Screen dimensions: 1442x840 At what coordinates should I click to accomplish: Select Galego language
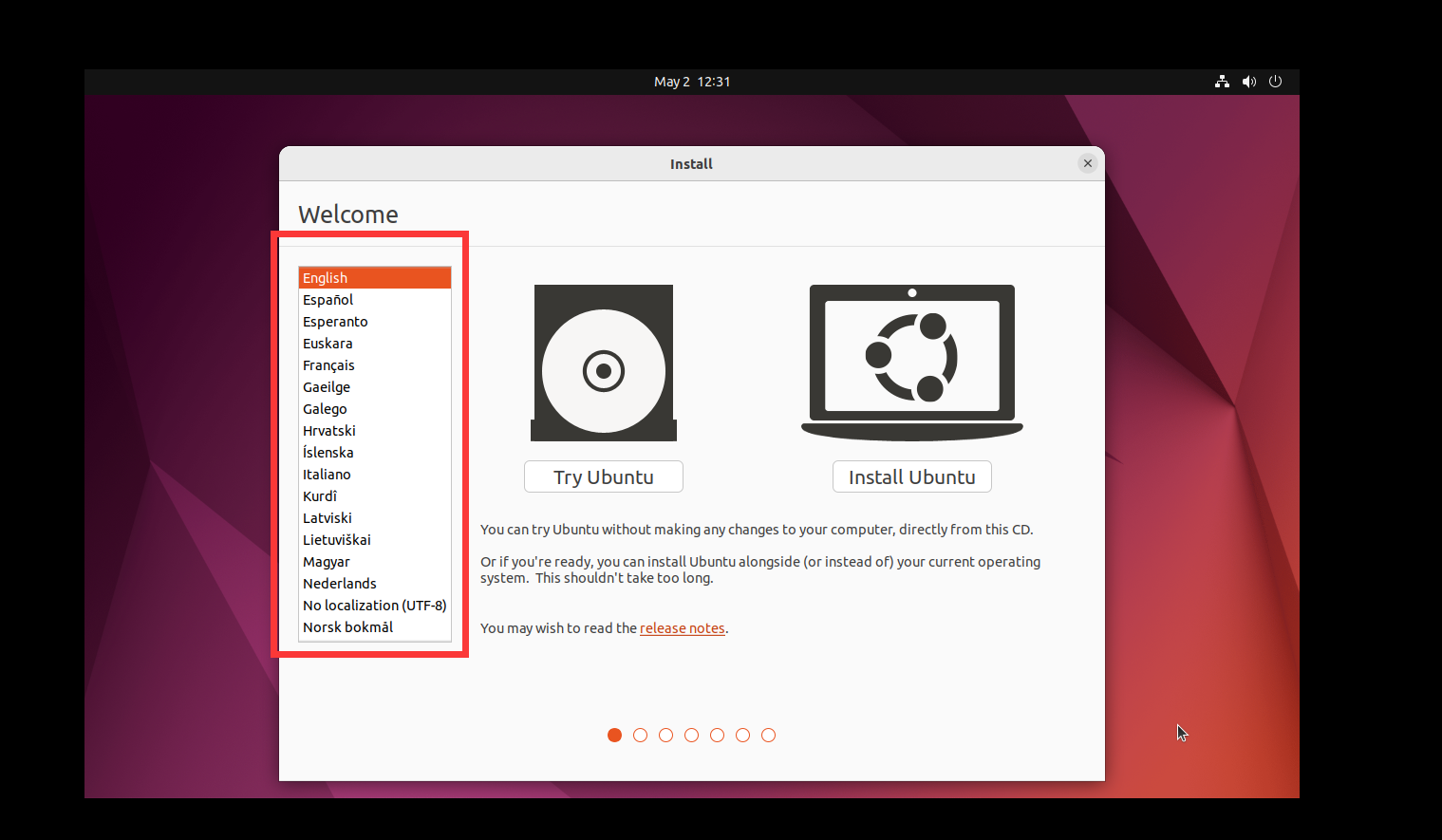coord(375,409)
